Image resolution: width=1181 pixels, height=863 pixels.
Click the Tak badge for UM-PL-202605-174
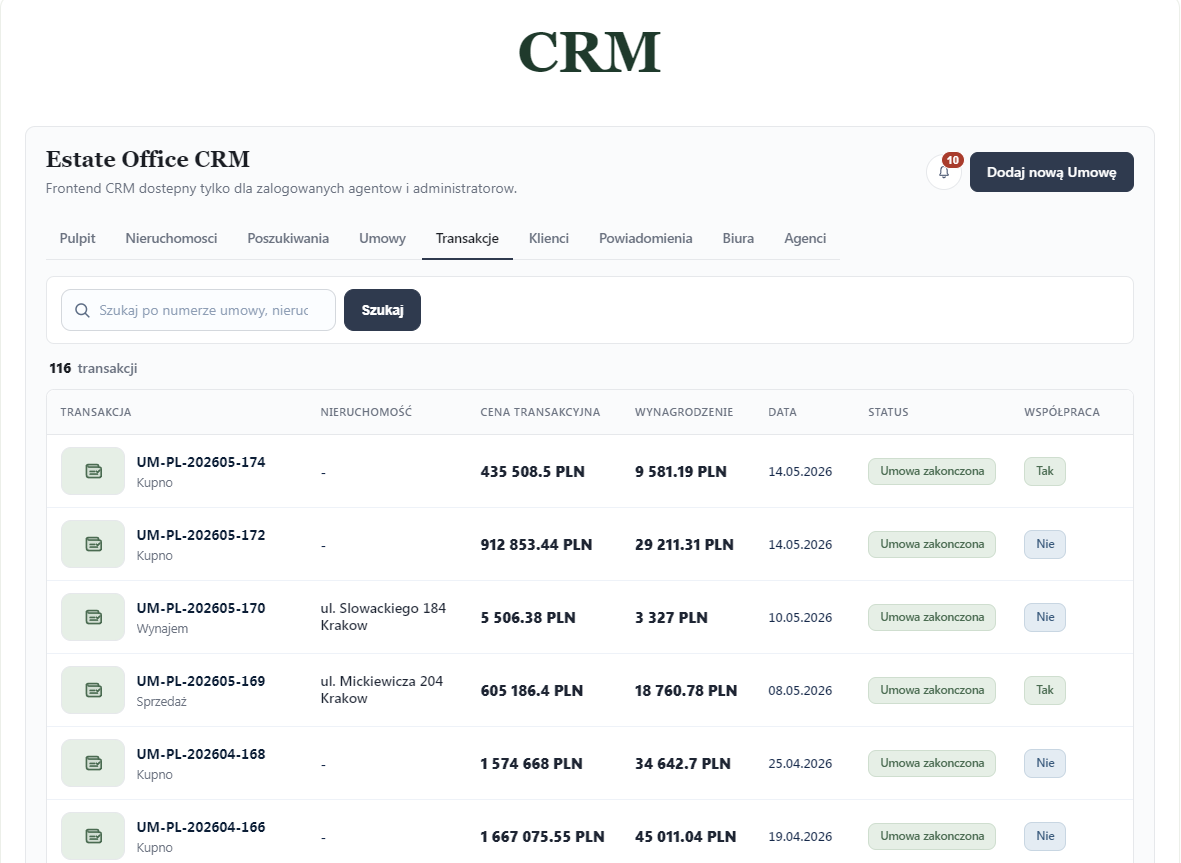(x=1045, y=471)
